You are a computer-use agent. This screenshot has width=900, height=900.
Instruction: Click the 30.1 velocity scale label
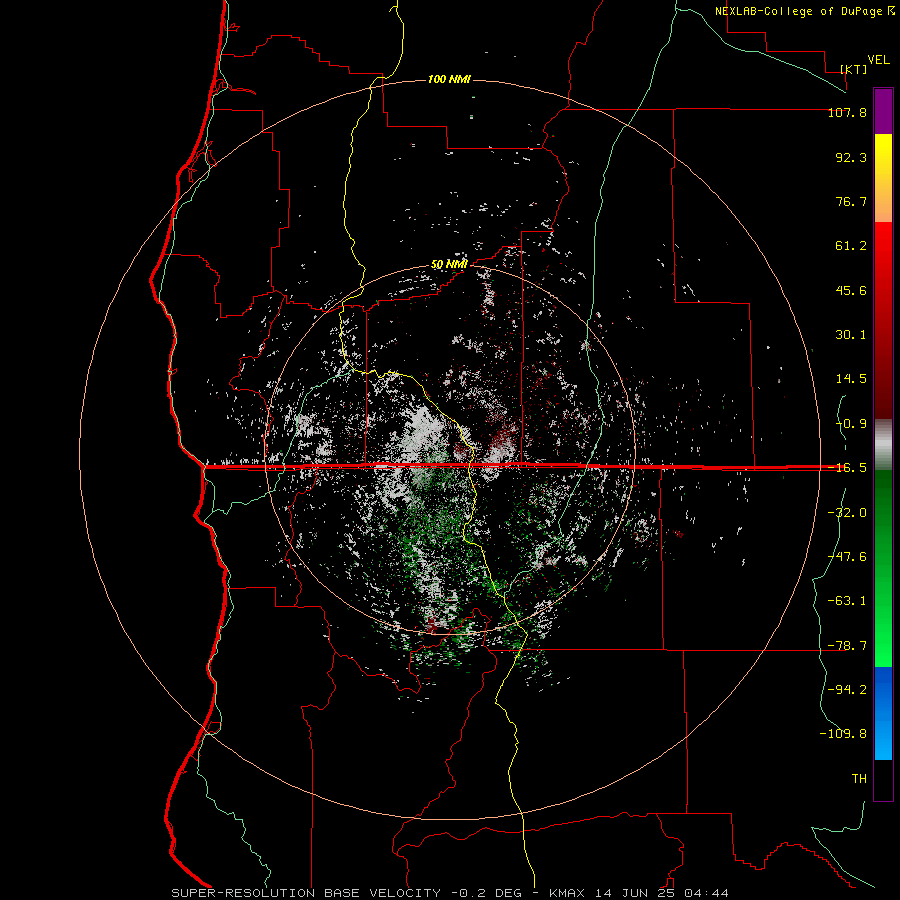pos(851,335)
